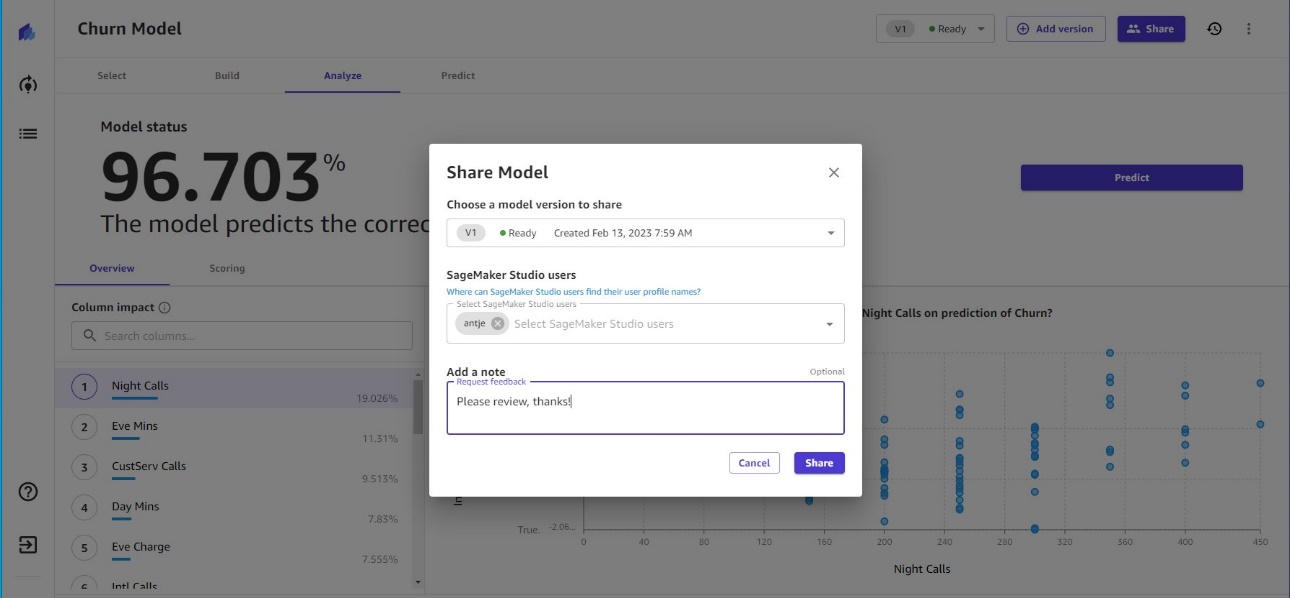Switch to the Analyze tab
Image resolution: width=1290 pixels, height=598 pixels.
pyautogui.click(x=343, y=76)
